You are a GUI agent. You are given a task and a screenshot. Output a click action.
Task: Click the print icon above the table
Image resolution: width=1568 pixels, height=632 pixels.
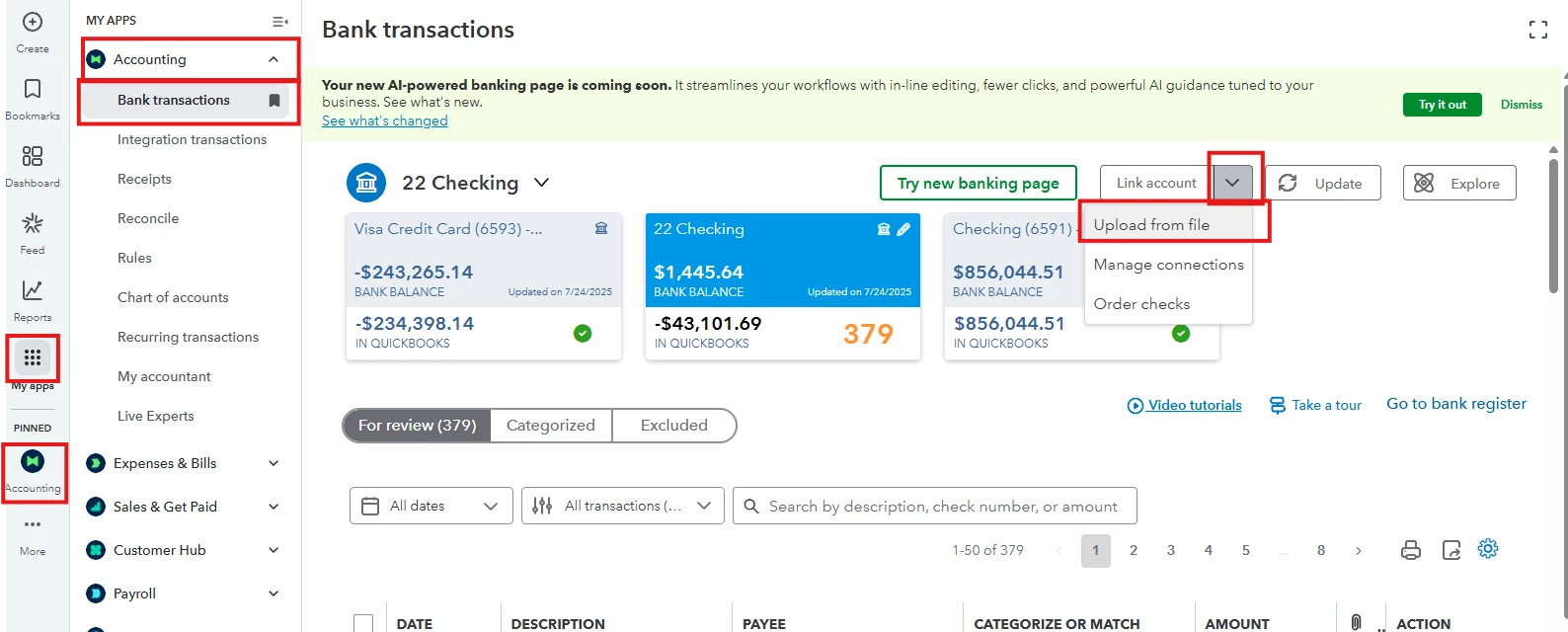pos(1411,550)
